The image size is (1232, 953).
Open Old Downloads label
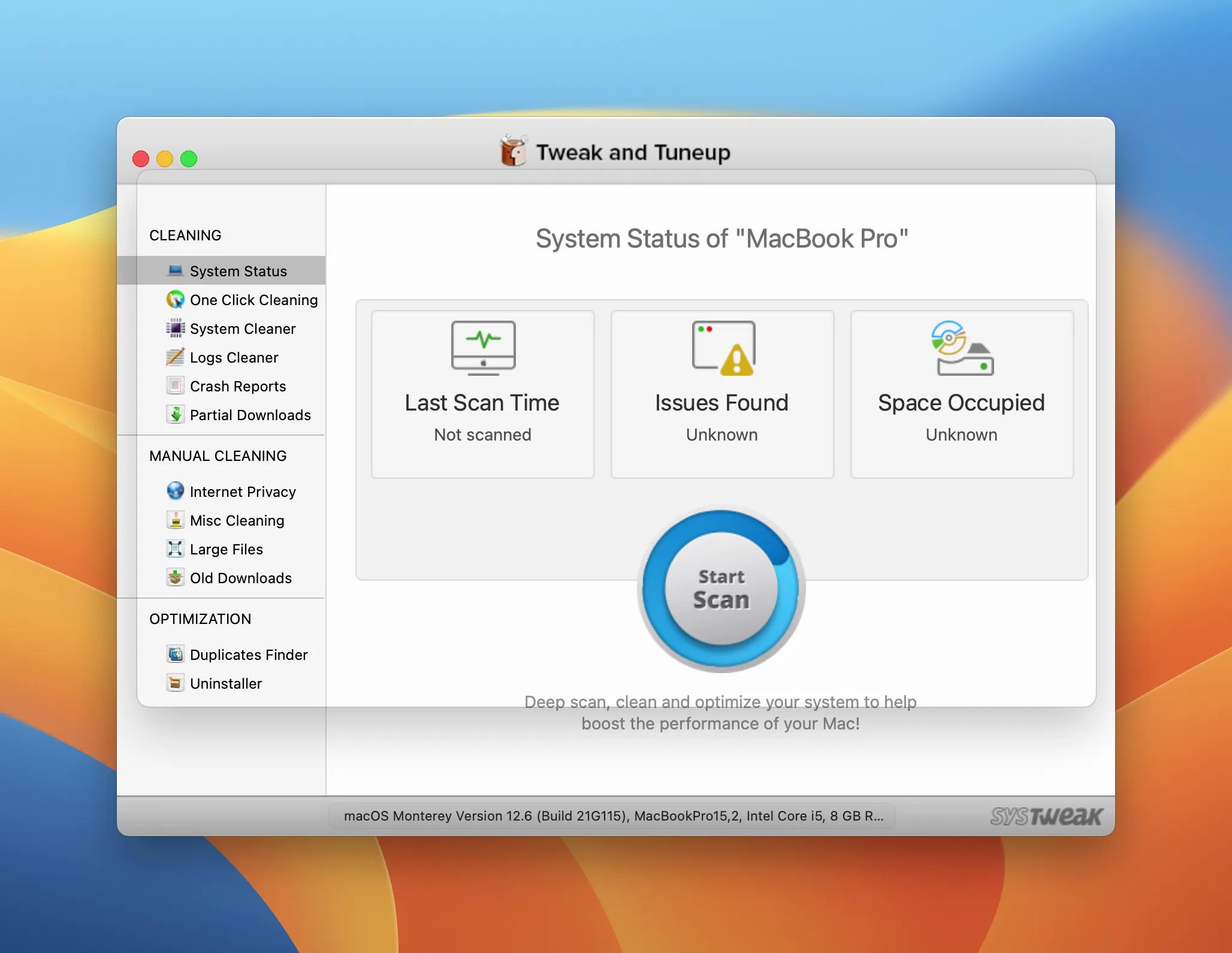pos(241,578)
